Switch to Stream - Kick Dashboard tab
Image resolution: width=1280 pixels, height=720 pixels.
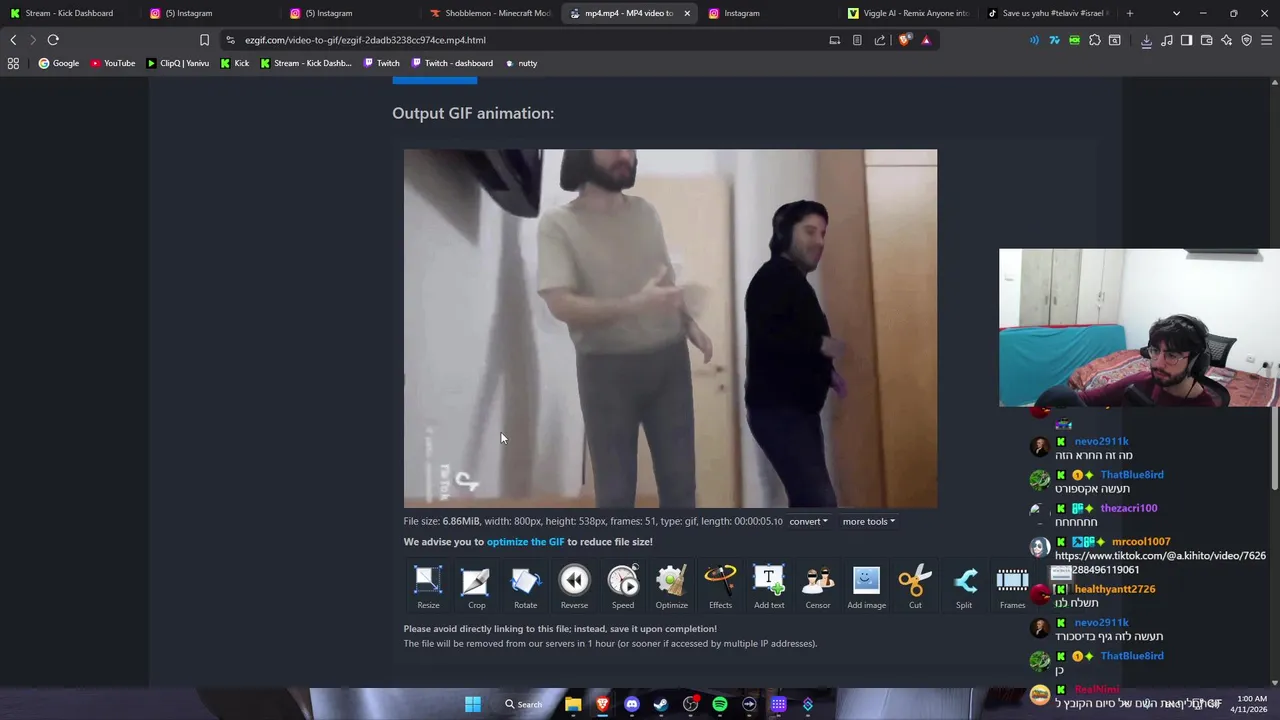(69, 13)
